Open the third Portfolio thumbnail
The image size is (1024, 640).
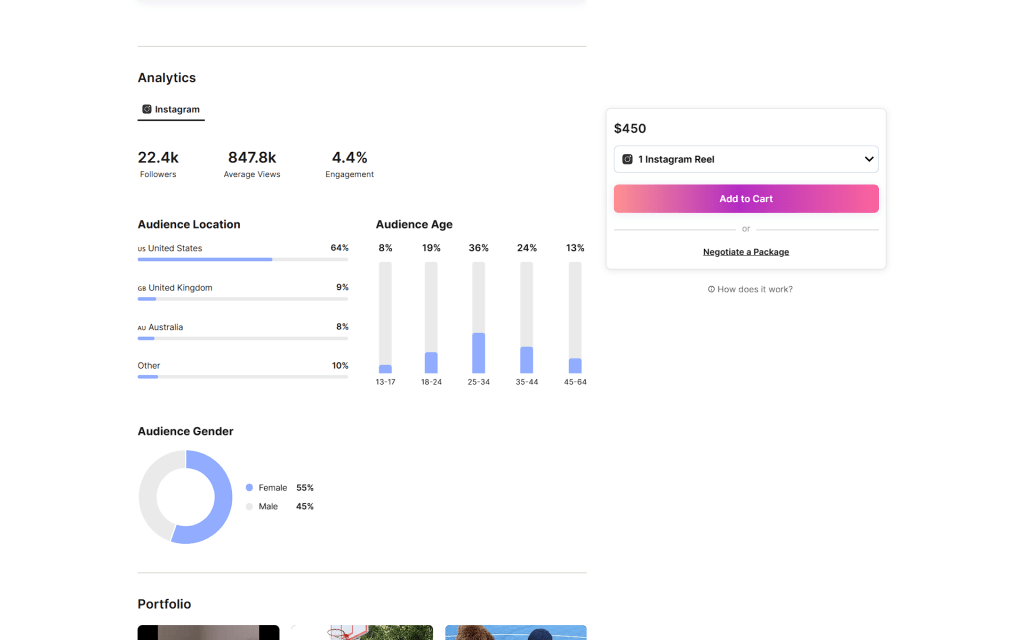(515, 632)
